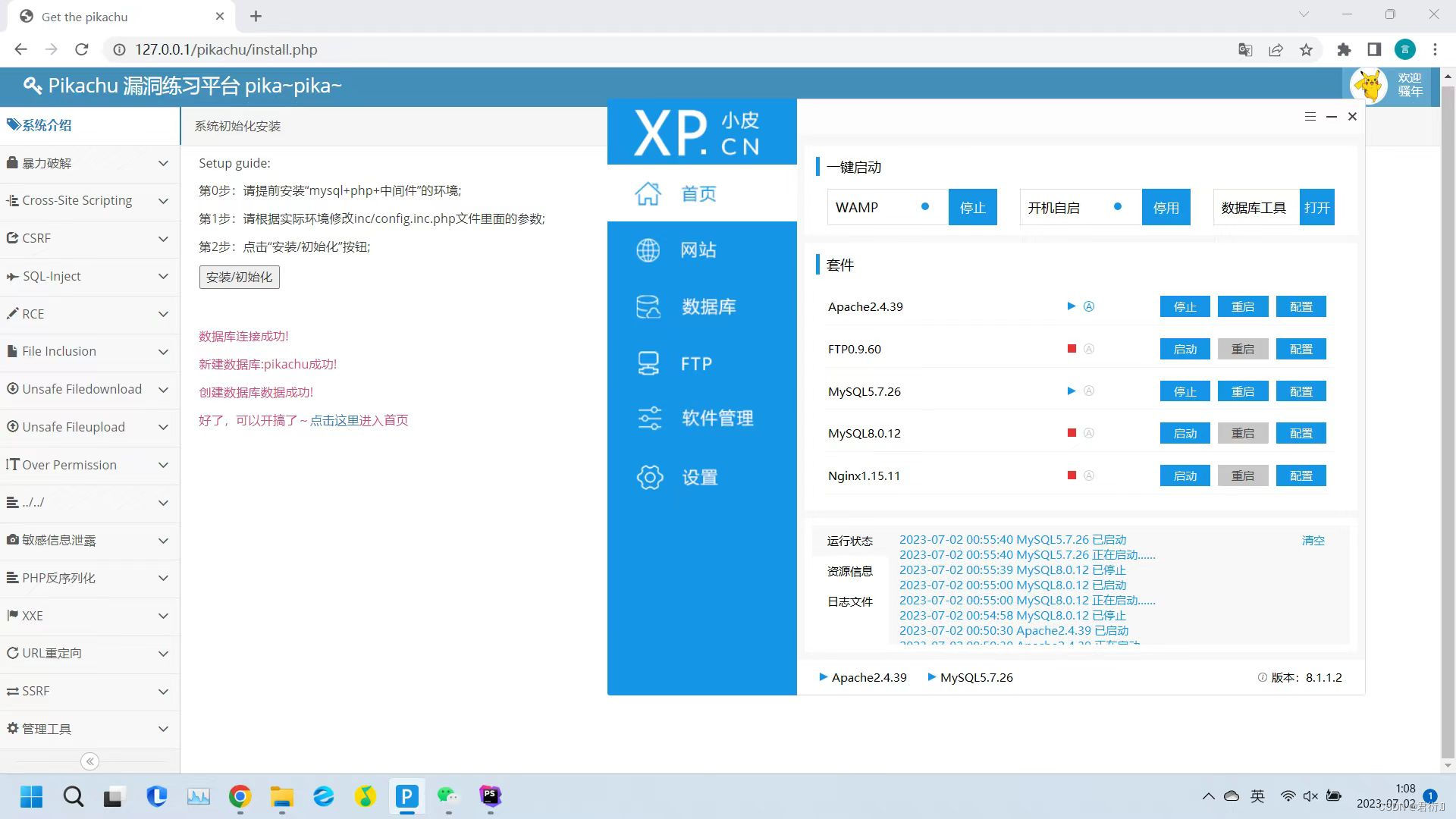Expand the CSRF menu

(89, 238)
